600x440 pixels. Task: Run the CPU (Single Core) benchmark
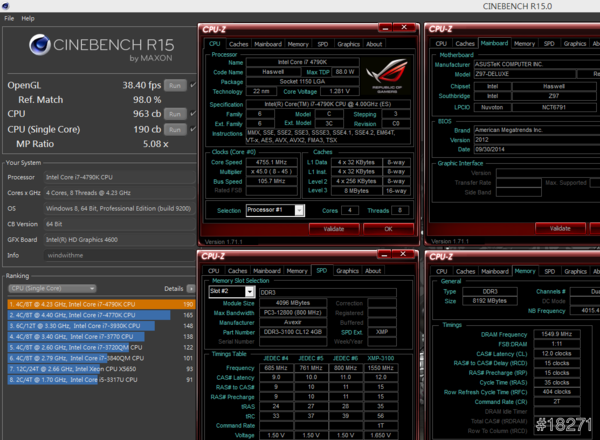[173, 129]
